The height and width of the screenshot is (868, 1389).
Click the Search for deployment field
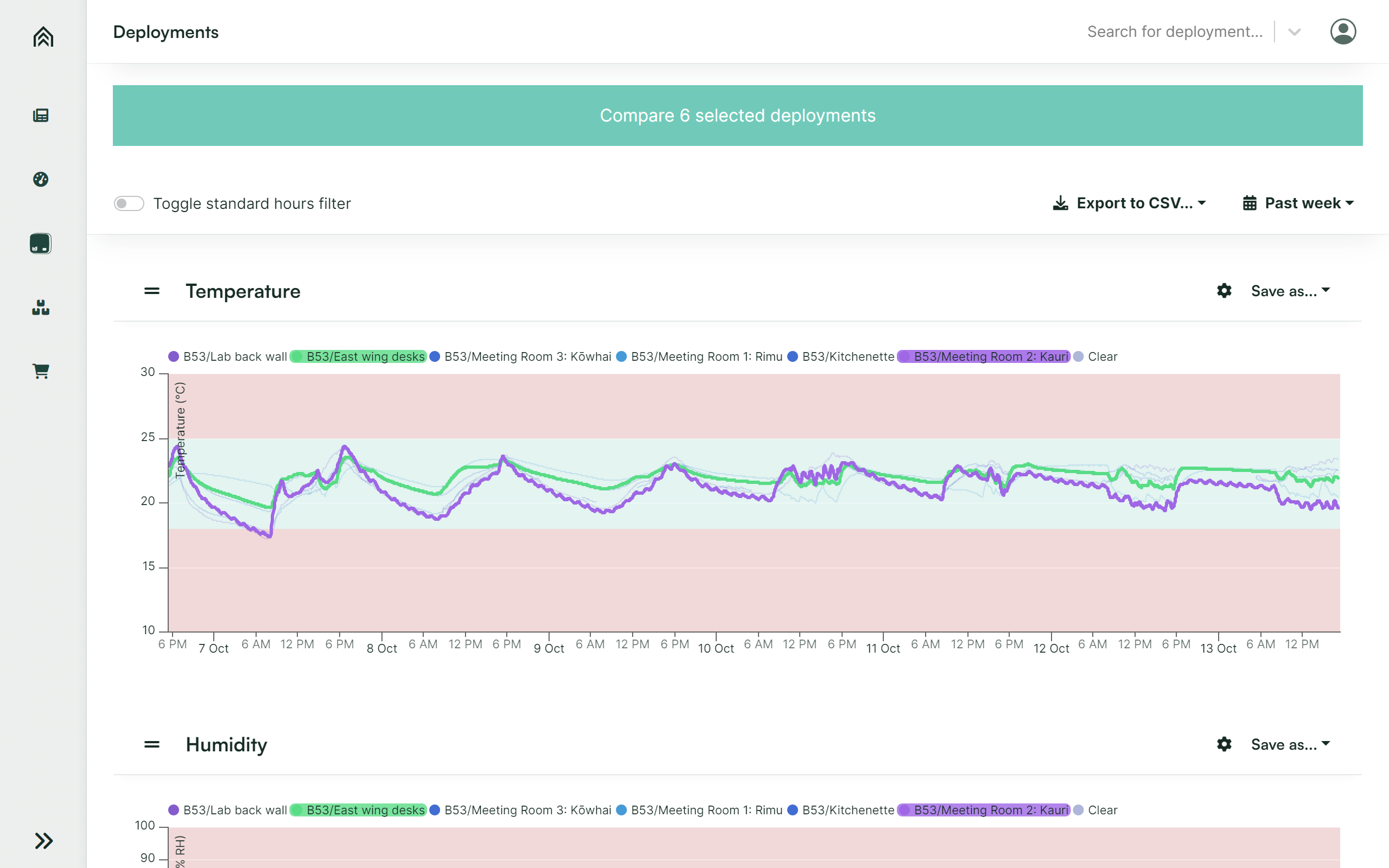coord(1174,31)
